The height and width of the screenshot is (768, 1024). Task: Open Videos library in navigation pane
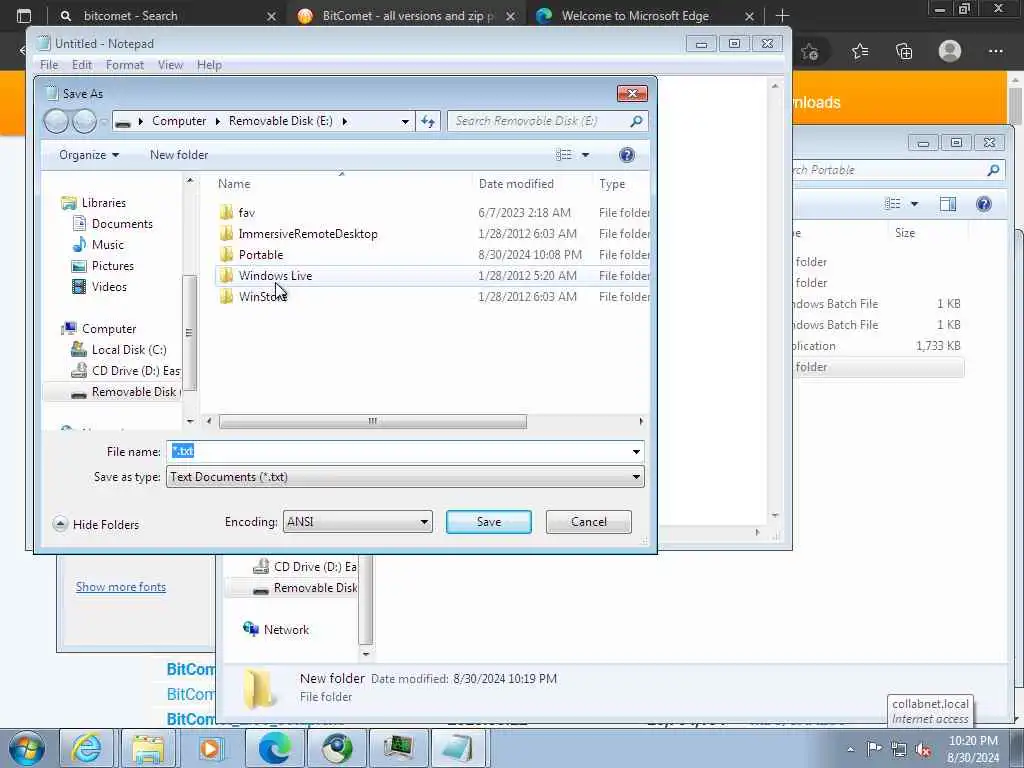pos(109,287)
